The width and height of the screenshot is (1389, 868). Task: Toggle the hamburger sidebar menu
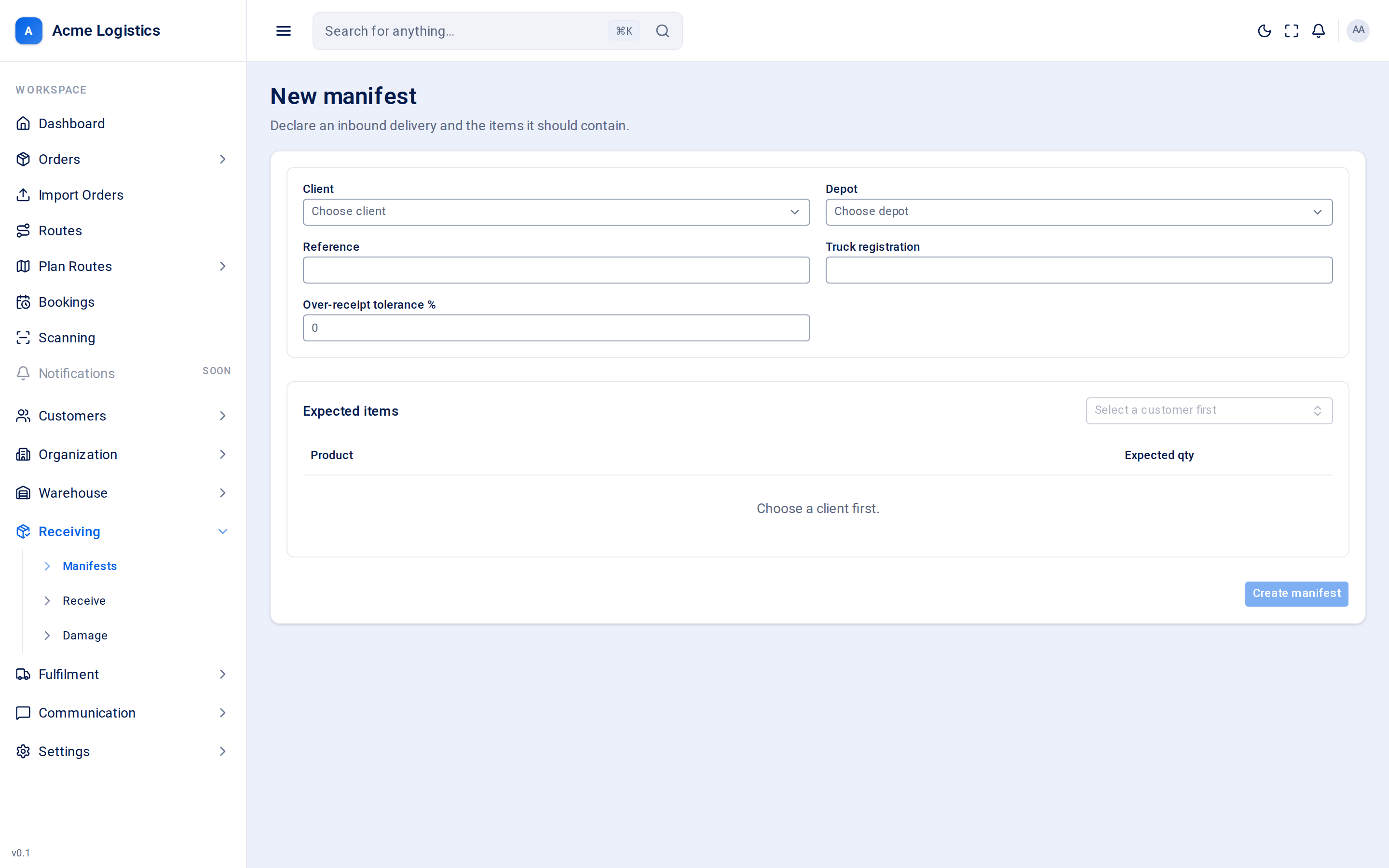[284, 31]
